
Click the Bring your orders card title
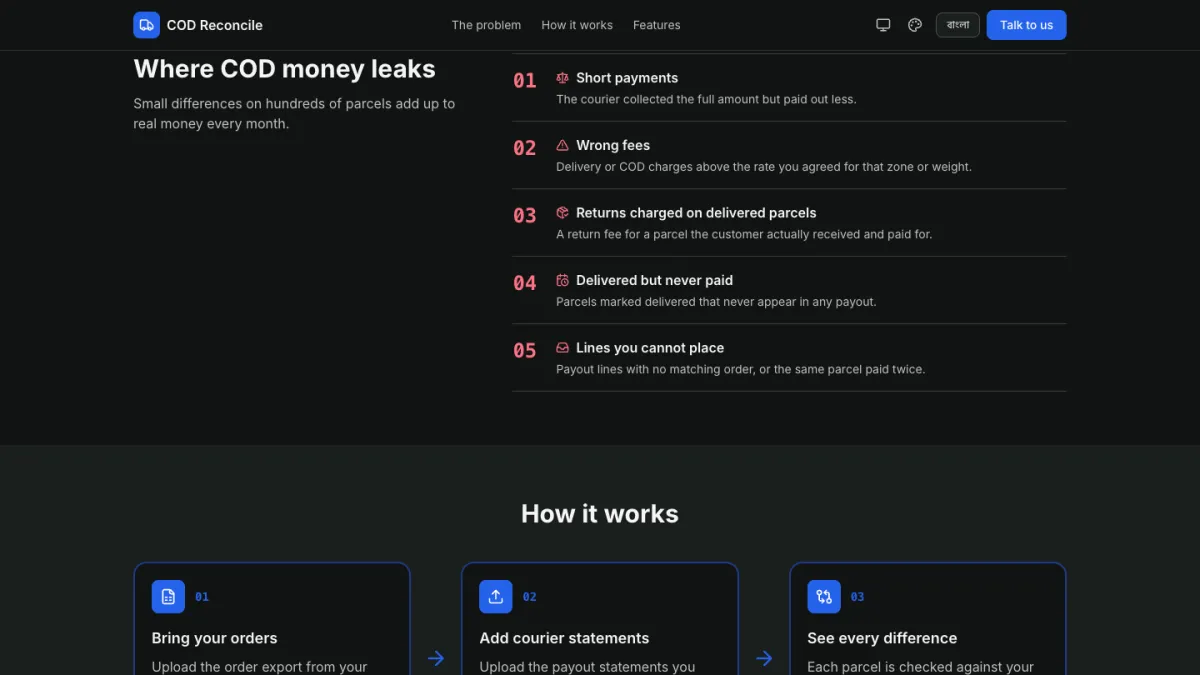click(214, 638)
